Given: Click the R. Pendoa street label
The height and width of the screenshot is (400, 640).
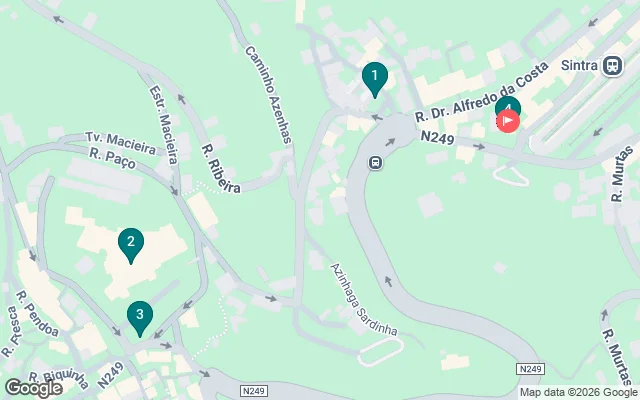Looking at the screenshot, I should tap(37, 313).
